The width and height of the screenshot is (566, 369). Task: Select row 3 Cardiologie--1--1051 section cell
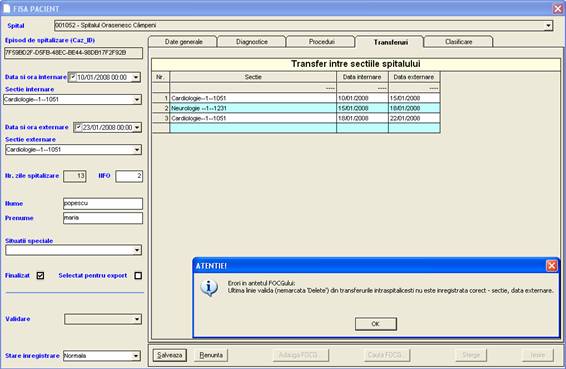[253, 118]
